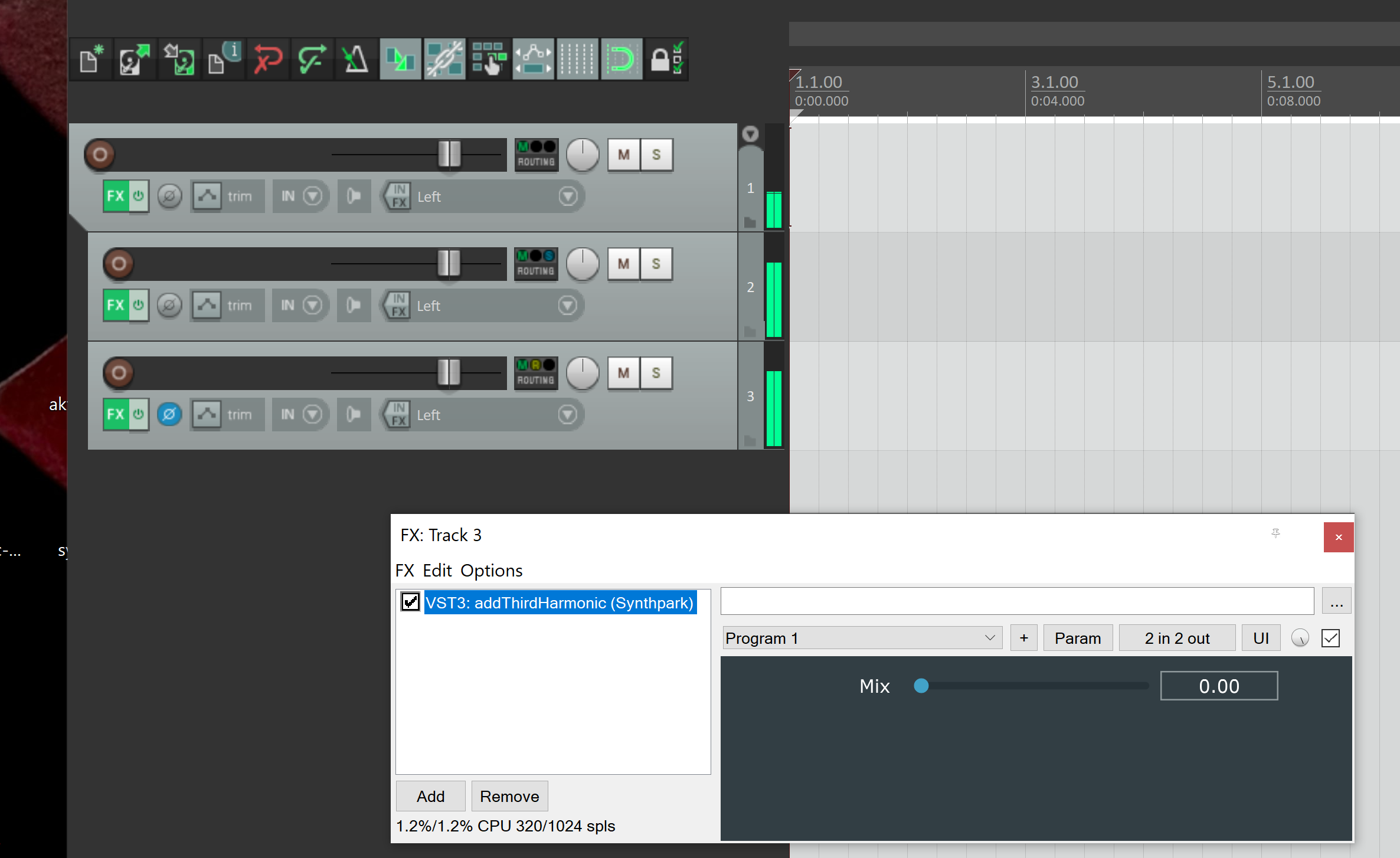1400x858 pixels.
Task: Expand Track 1 Left input dropdown
Action: click(568, 197)
